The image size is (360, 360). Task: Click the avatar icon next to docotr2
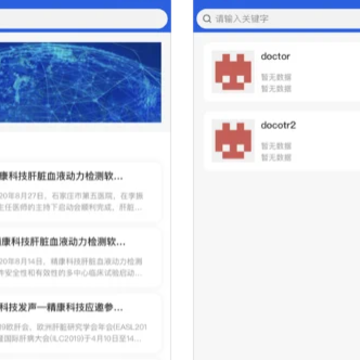coord(233,141)
